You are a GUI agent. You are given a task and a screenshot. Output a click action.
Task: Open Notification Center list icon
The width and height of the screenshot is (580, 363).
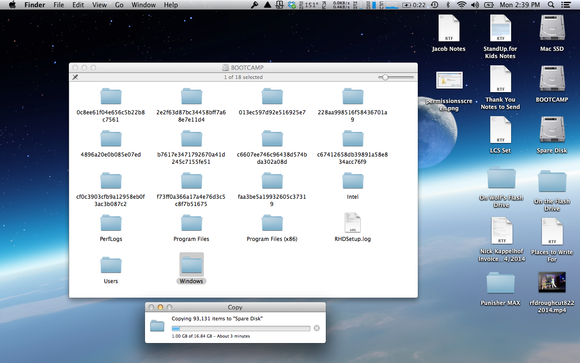(566, 5)
